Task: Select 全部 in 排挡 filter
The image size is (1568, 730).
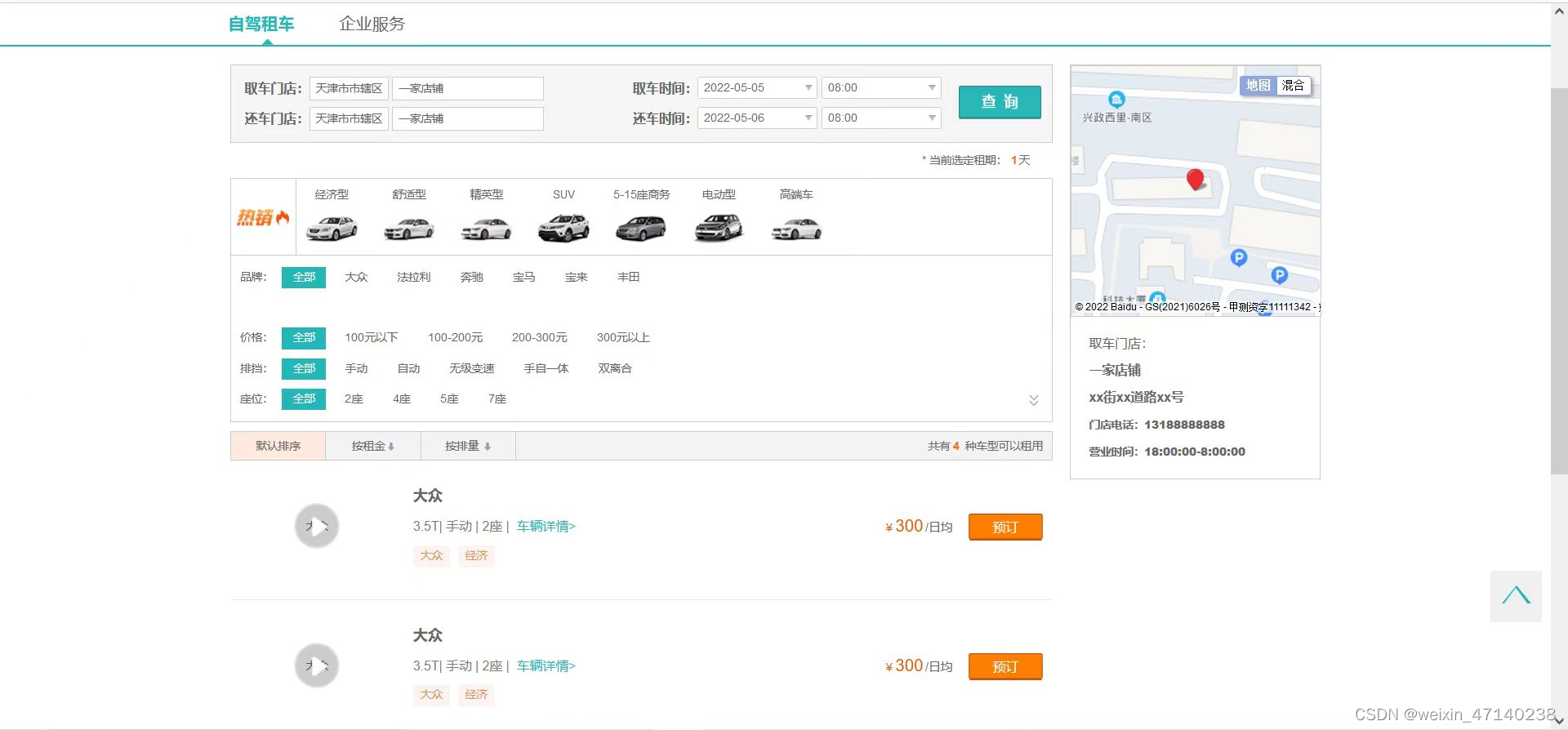Action: [304, 369]
